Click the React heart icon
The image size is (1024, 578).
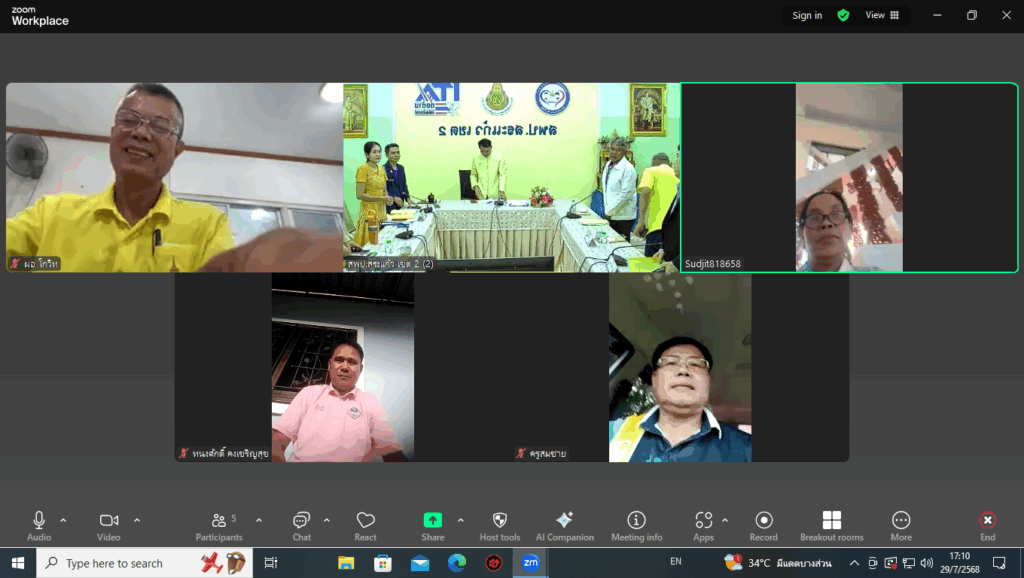[365, 525]
